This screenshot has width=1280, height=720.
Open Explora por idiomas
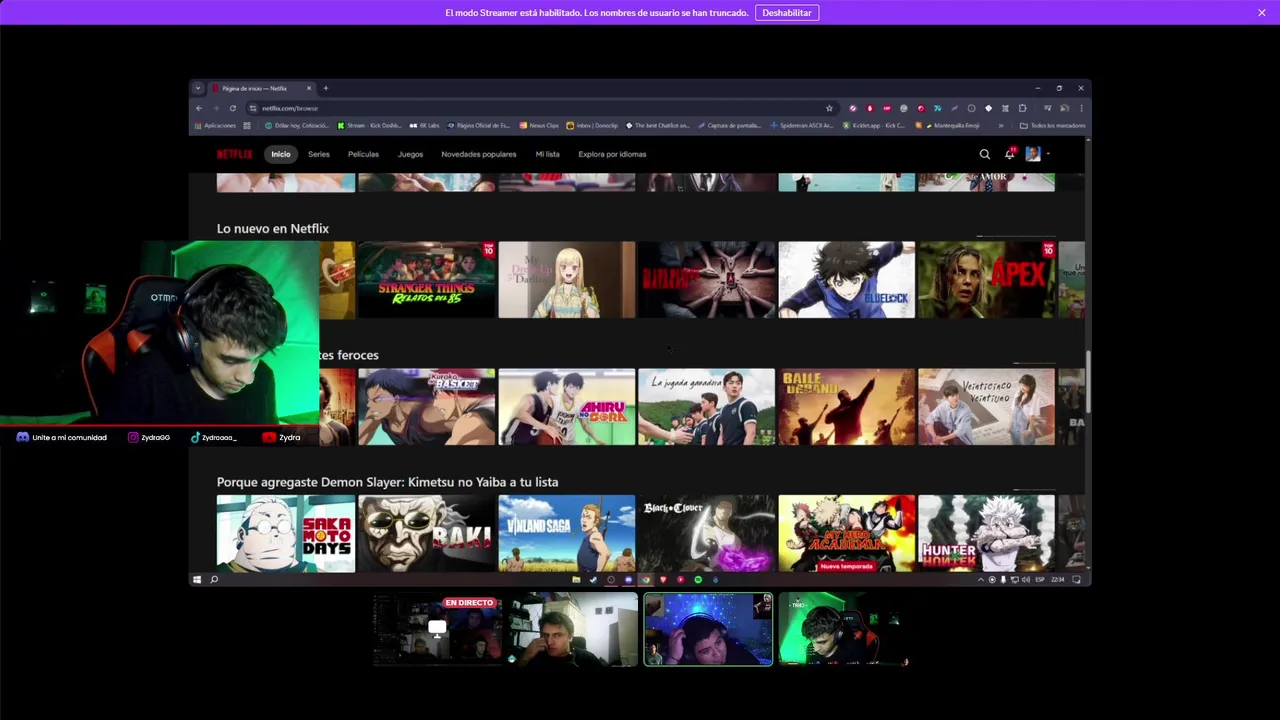612,154
